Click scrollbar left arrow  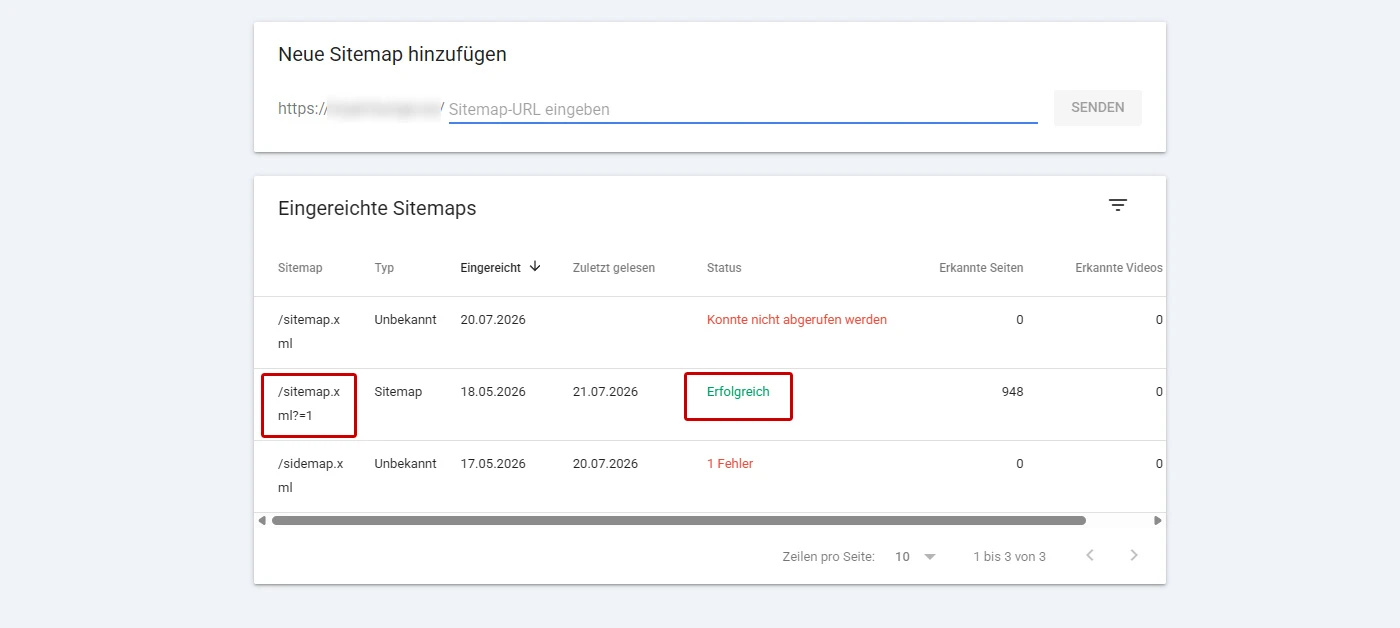262,520
